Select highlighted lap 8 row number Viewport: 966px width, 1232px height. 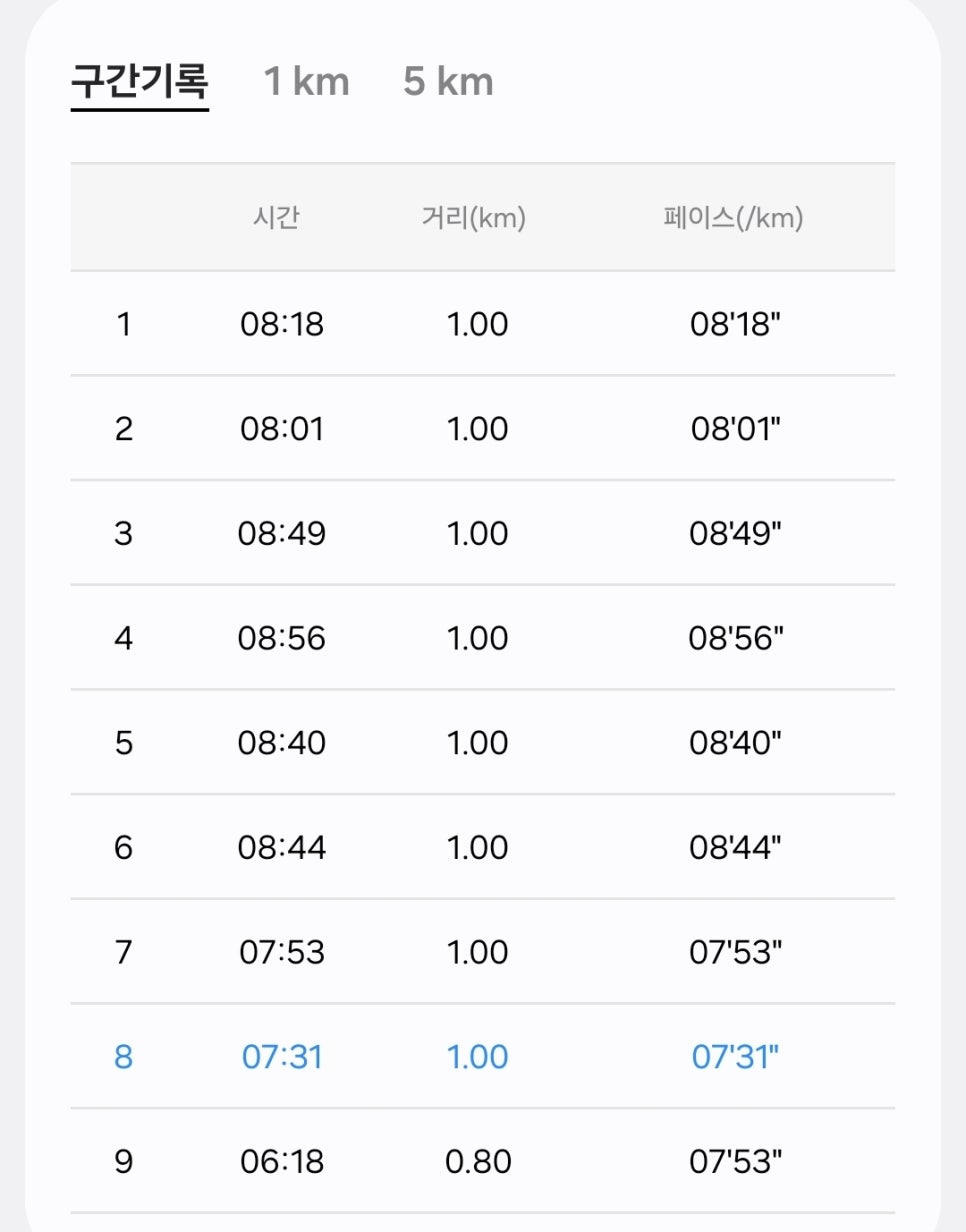(x=123, y=1057)
